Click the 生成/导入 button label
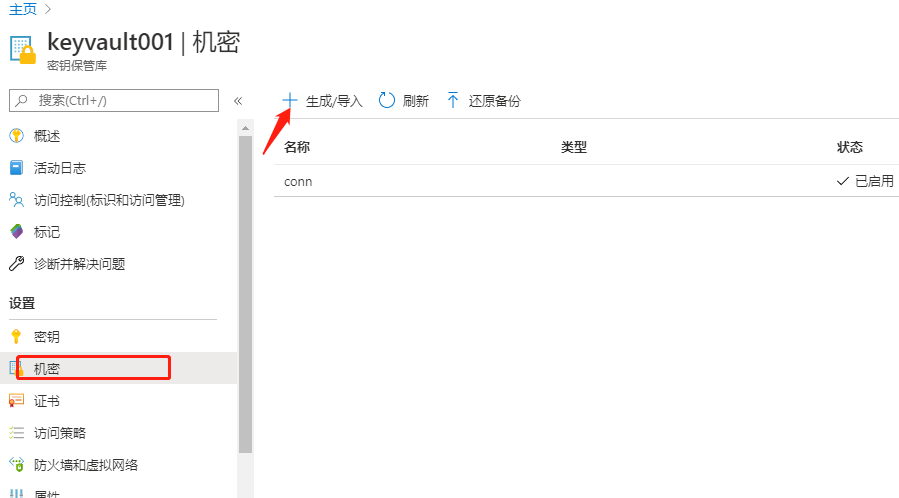899x498 pixels. 334,101
